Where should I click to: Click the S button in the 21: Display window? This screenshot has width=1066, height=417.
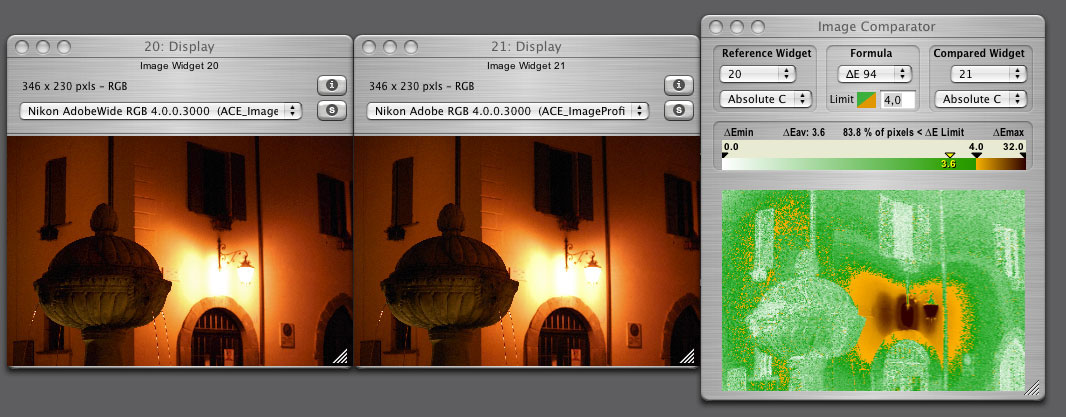click(678, 110)
